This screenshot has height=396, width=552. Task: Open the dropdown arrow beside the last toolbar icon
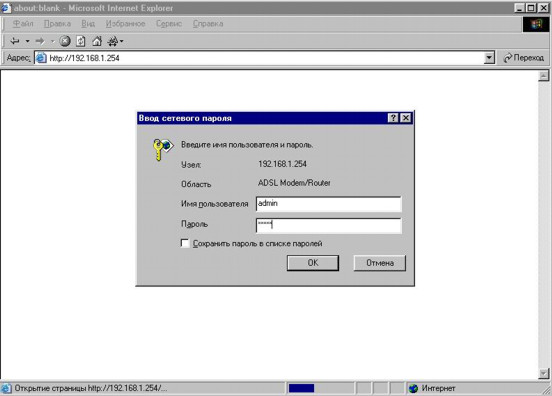coord(122,41)
